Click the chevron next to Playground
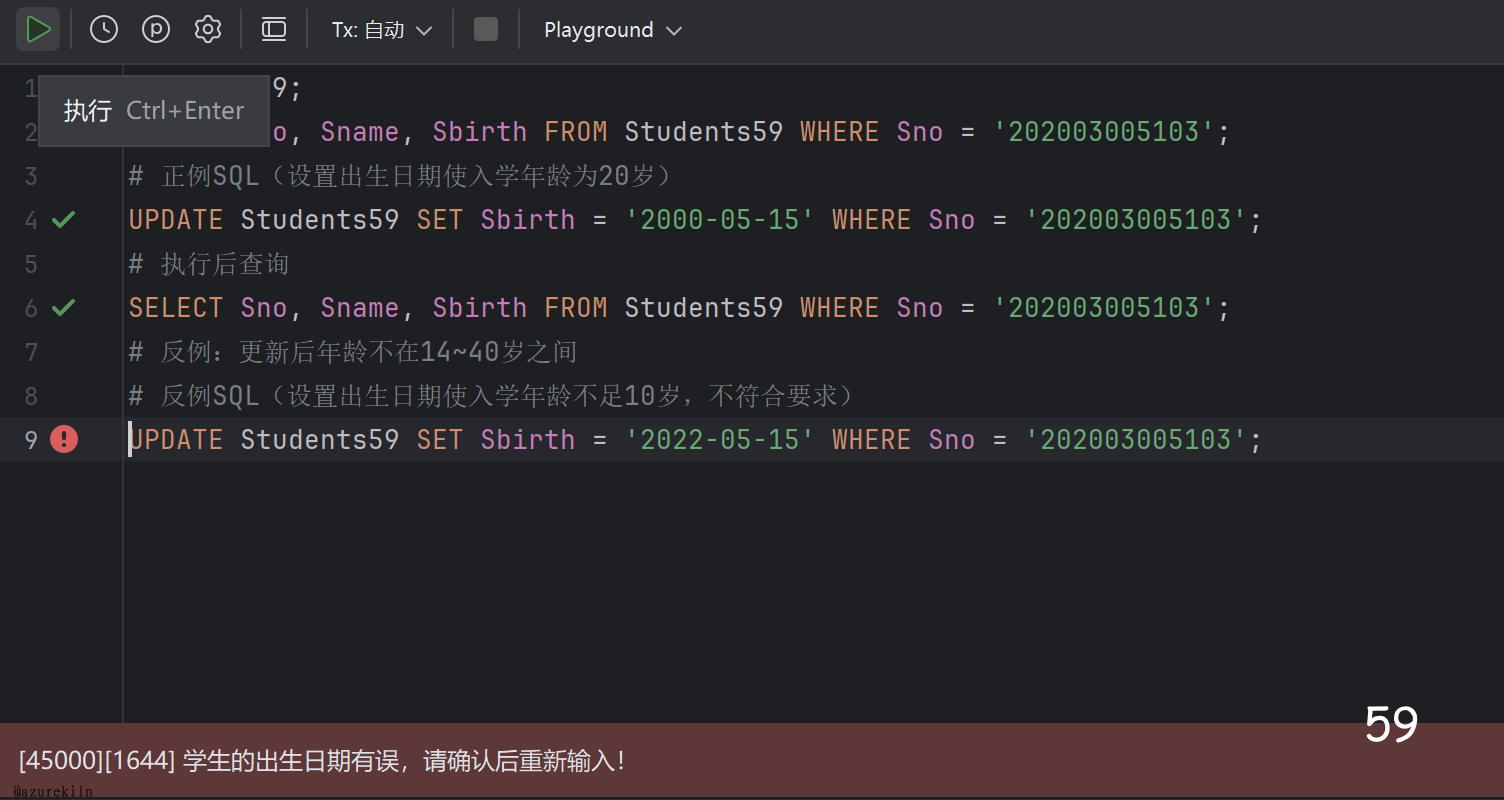 click(x=674, y=31)
